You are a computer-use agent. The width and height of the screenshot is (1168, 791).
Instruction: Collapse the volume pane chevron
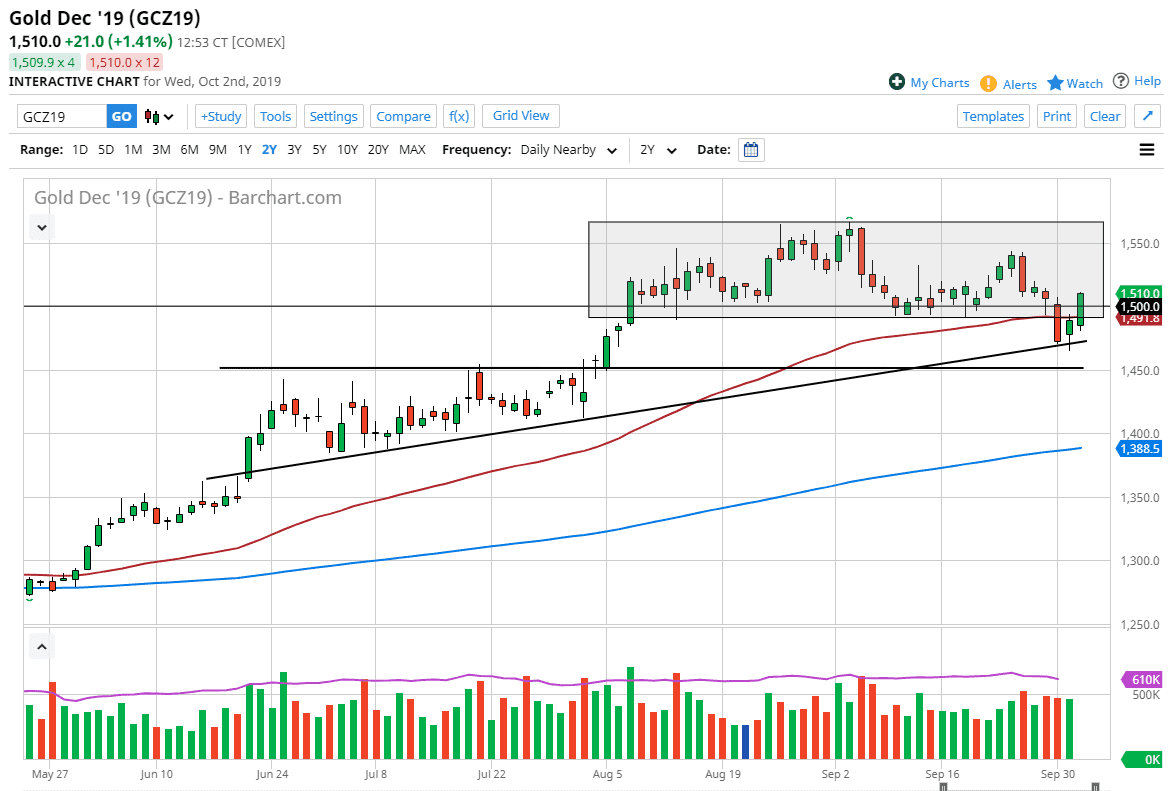[41, 647]
